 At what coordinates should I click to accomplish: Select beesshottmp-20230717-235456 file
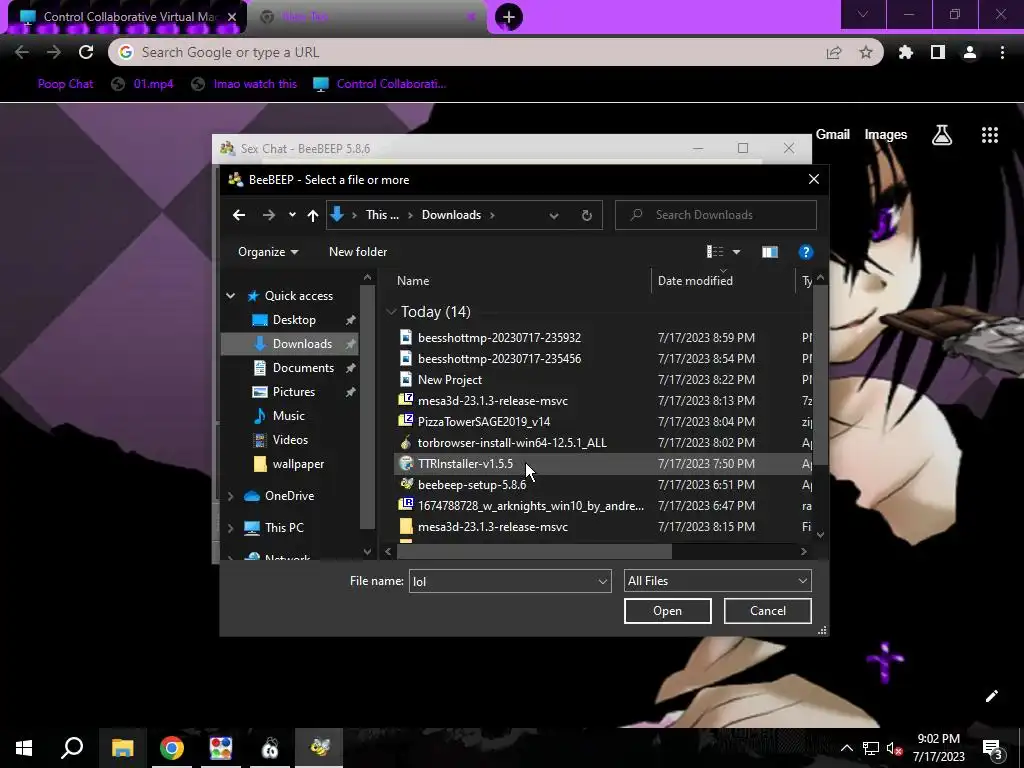[499, 359]
